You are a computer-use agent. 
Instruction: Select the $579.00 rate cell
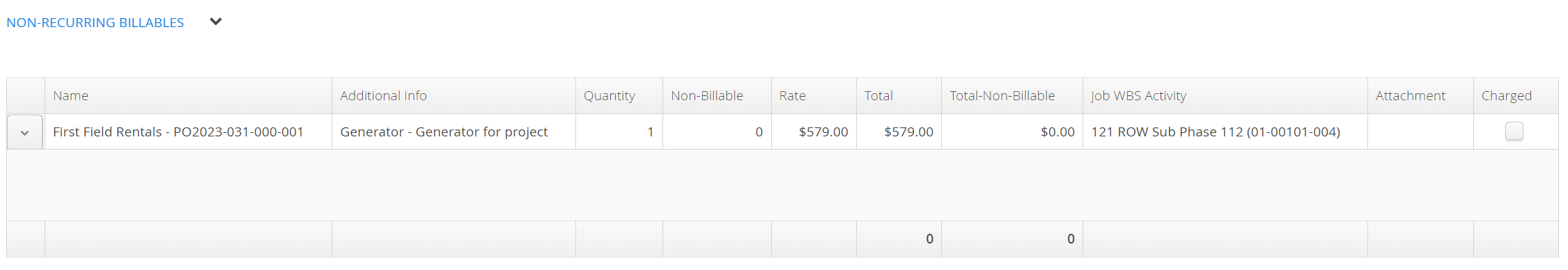click(x=814, y=132)
